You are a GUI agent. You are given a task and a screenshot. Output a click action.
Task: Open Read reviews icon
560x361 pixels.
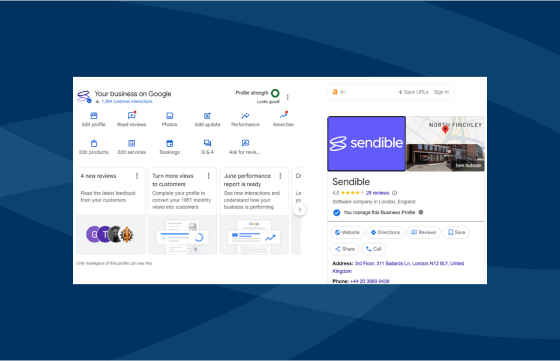(132, 115)
